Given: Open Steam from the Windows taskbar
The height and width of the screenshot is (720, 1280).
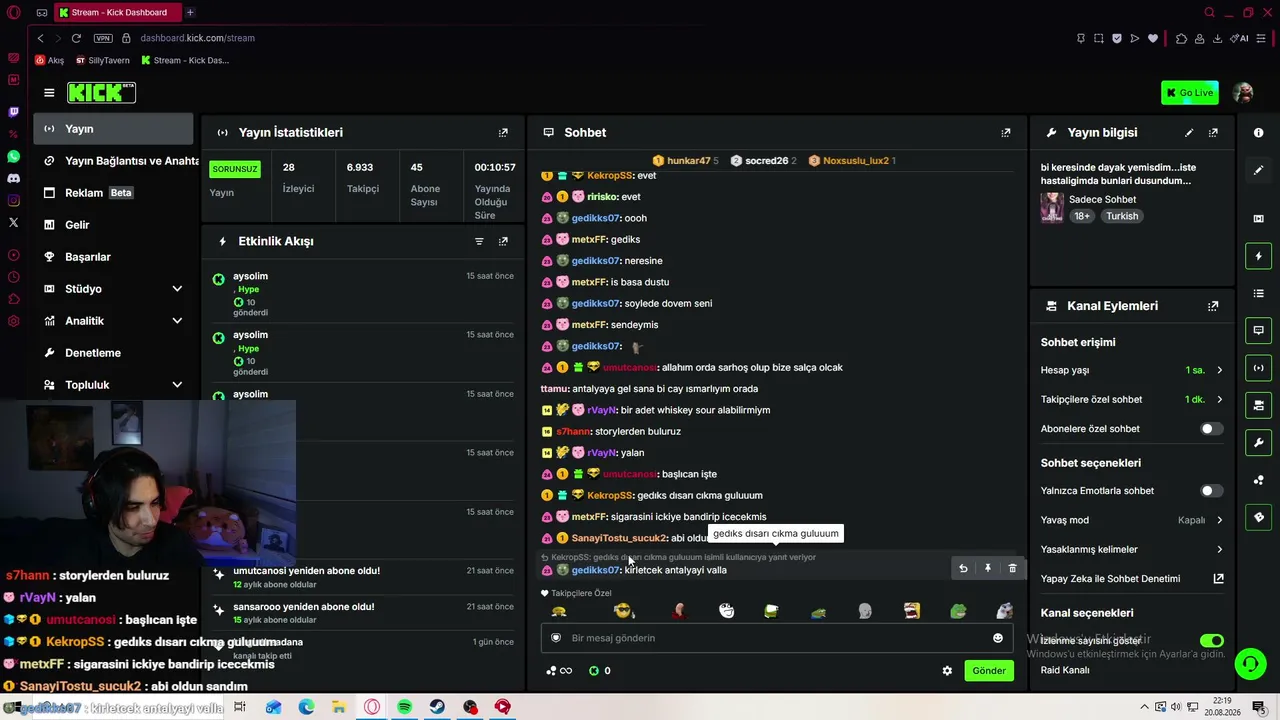Looking at the screenshot, I should tap(437, 707).
